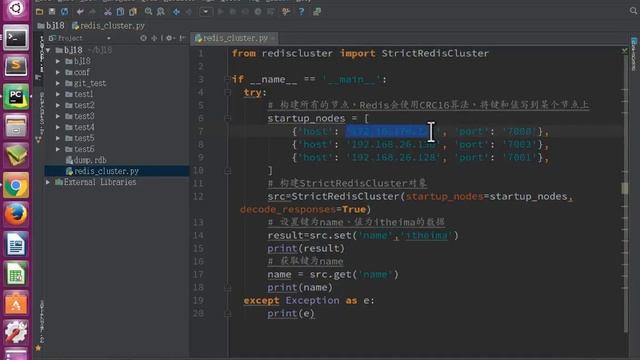Open LibreOffice Calc from the launcher

[16, 274]
